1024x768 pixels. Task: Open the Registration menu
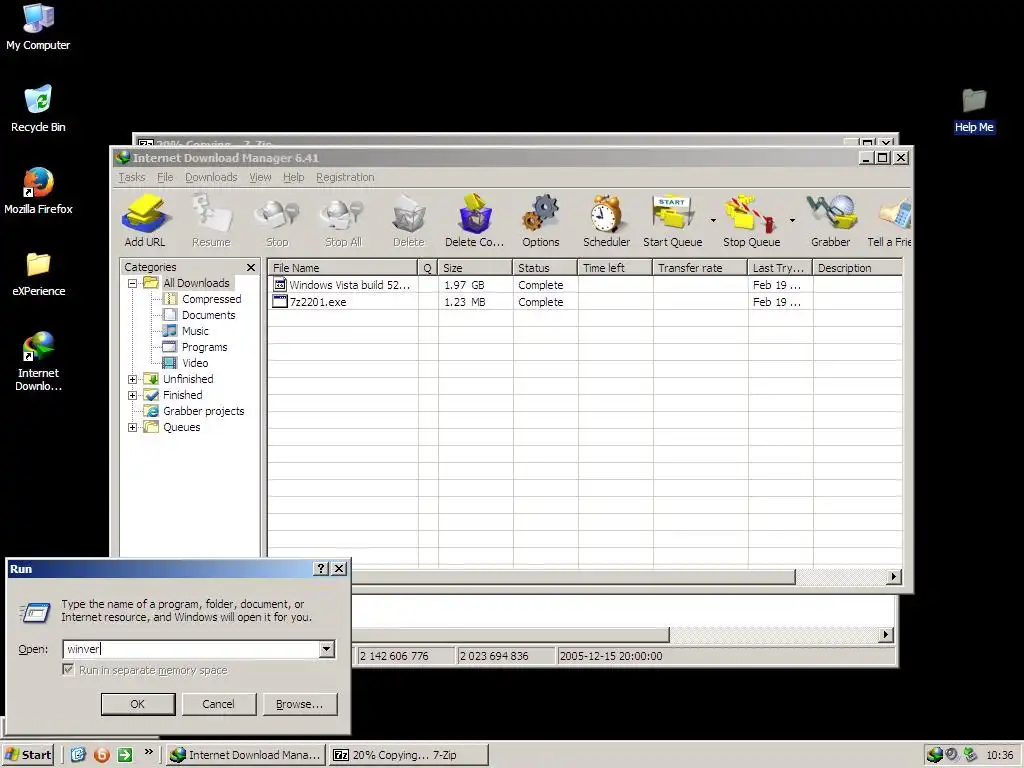[x=345, y=177]
